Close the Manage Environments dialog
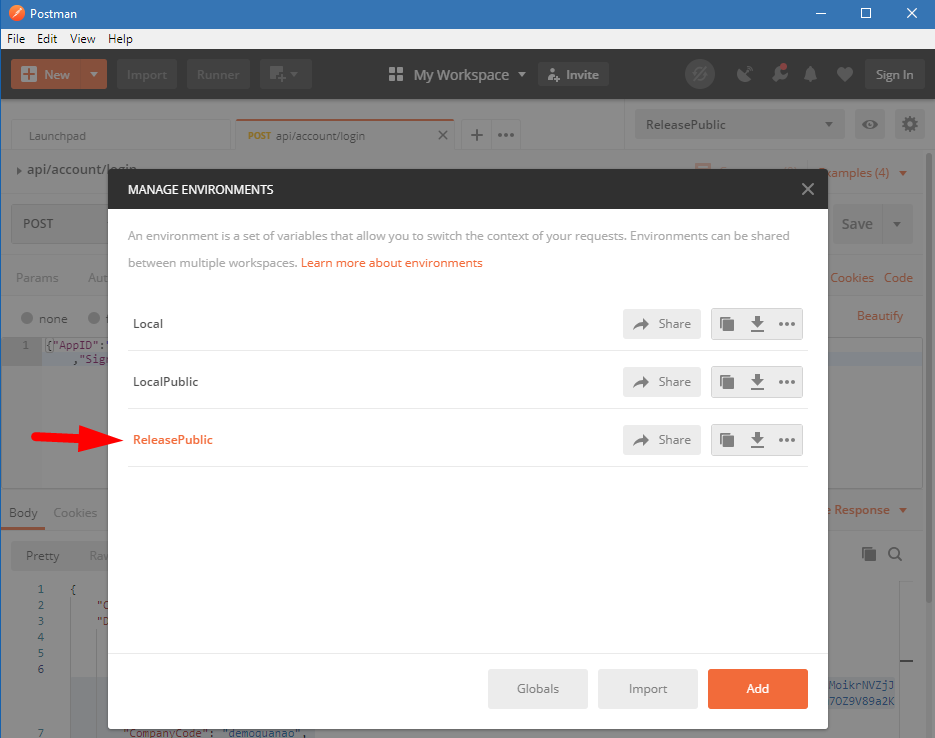 click(807, 189)
